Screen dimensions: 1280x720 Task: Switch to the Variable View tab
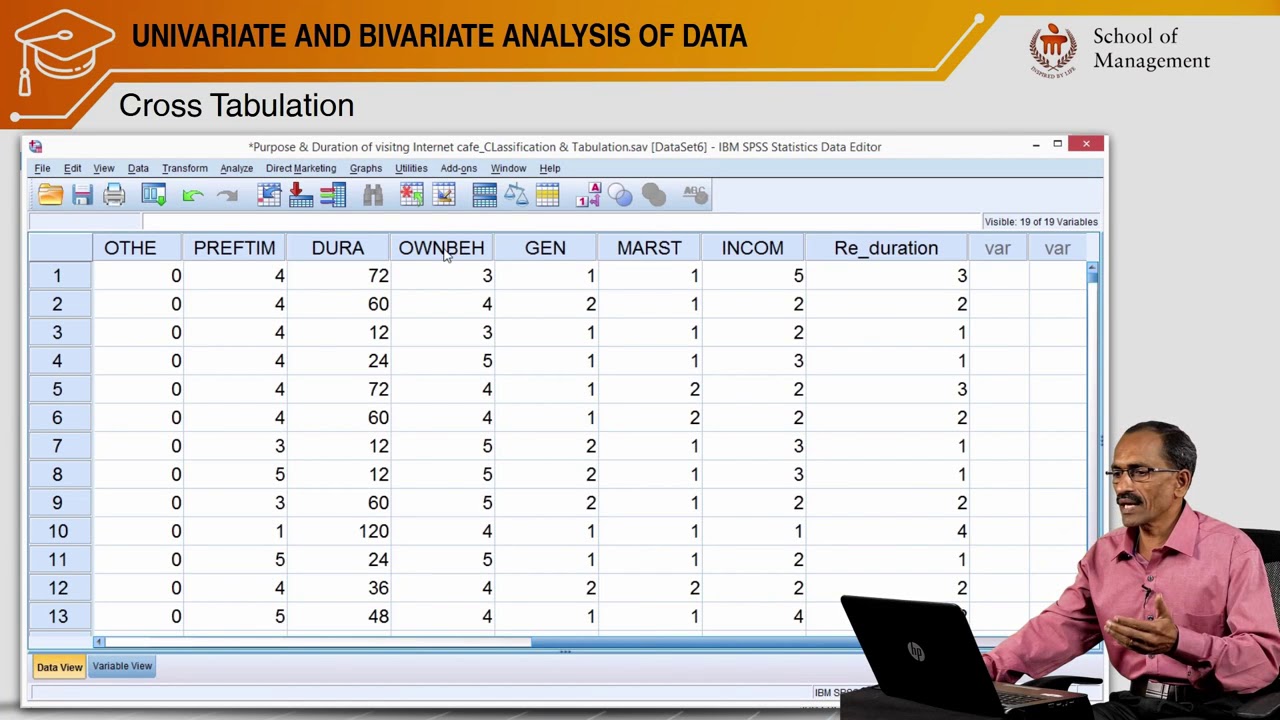tap(122, 666)
